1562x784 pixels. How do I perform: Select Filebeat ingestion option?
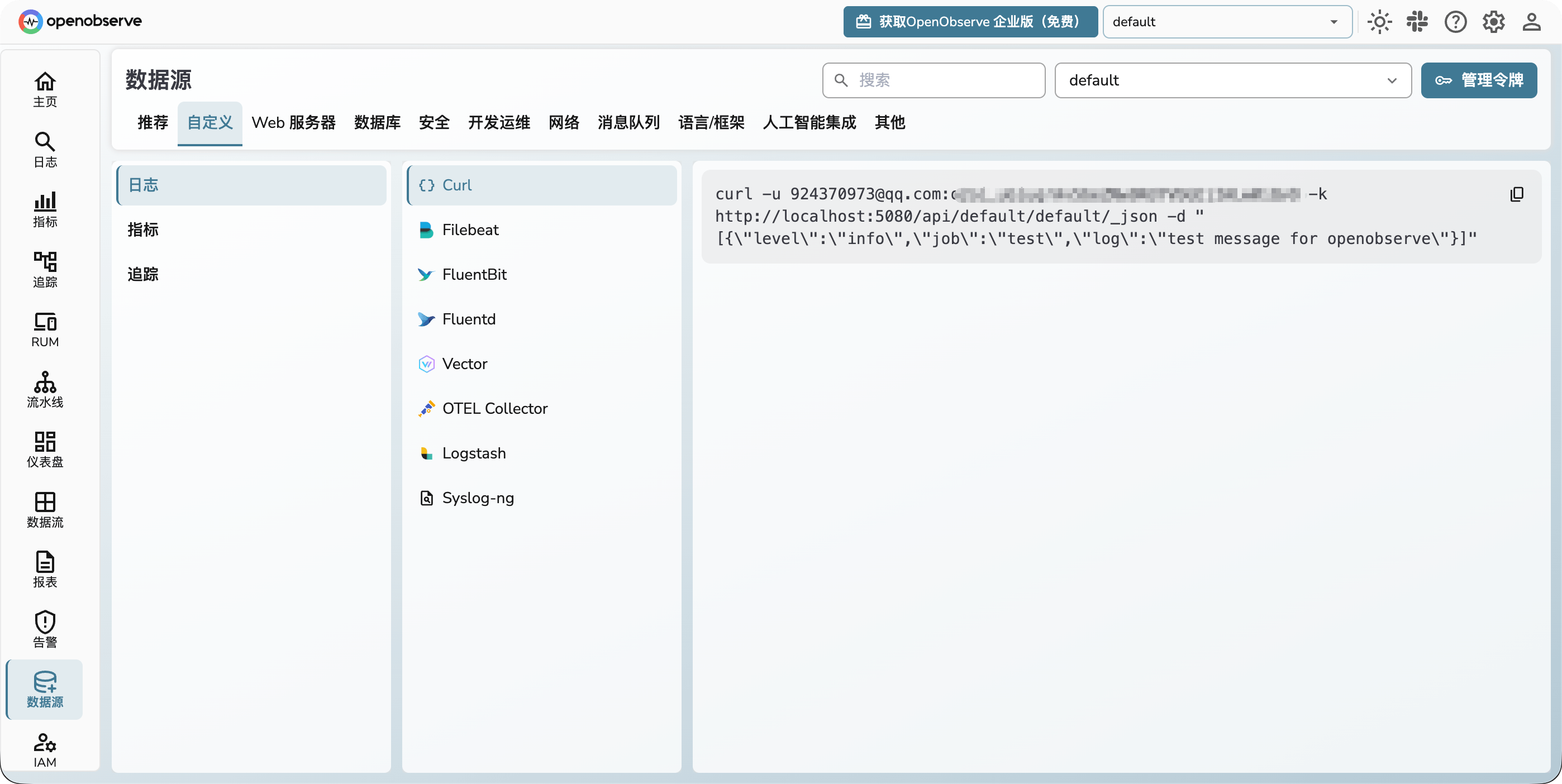pos(541,230)
